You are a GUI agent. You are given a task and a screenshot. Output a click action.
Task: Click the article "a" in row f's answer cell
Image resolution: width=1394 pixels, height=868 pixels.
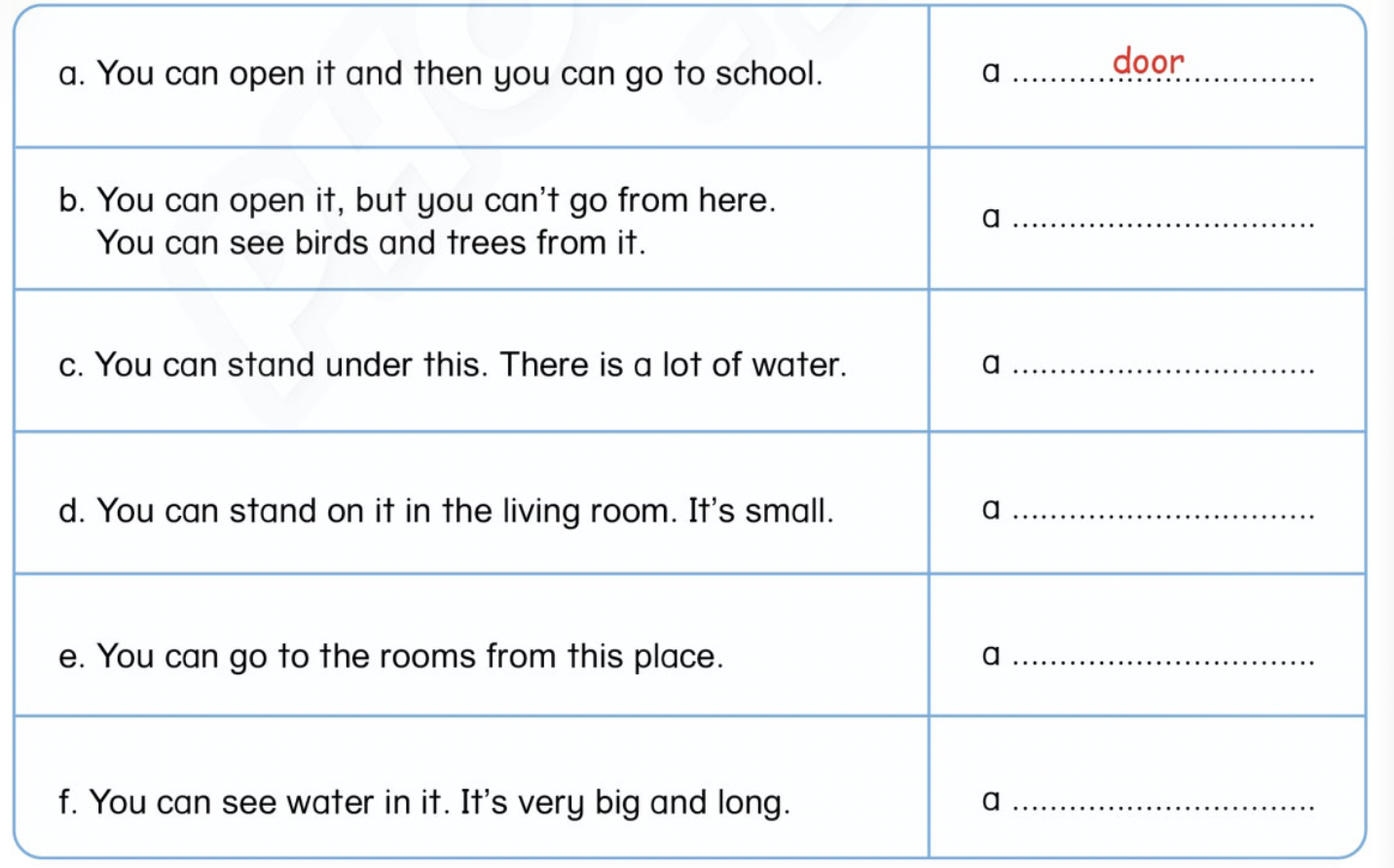pyautogui.click(x=991, y=801)
